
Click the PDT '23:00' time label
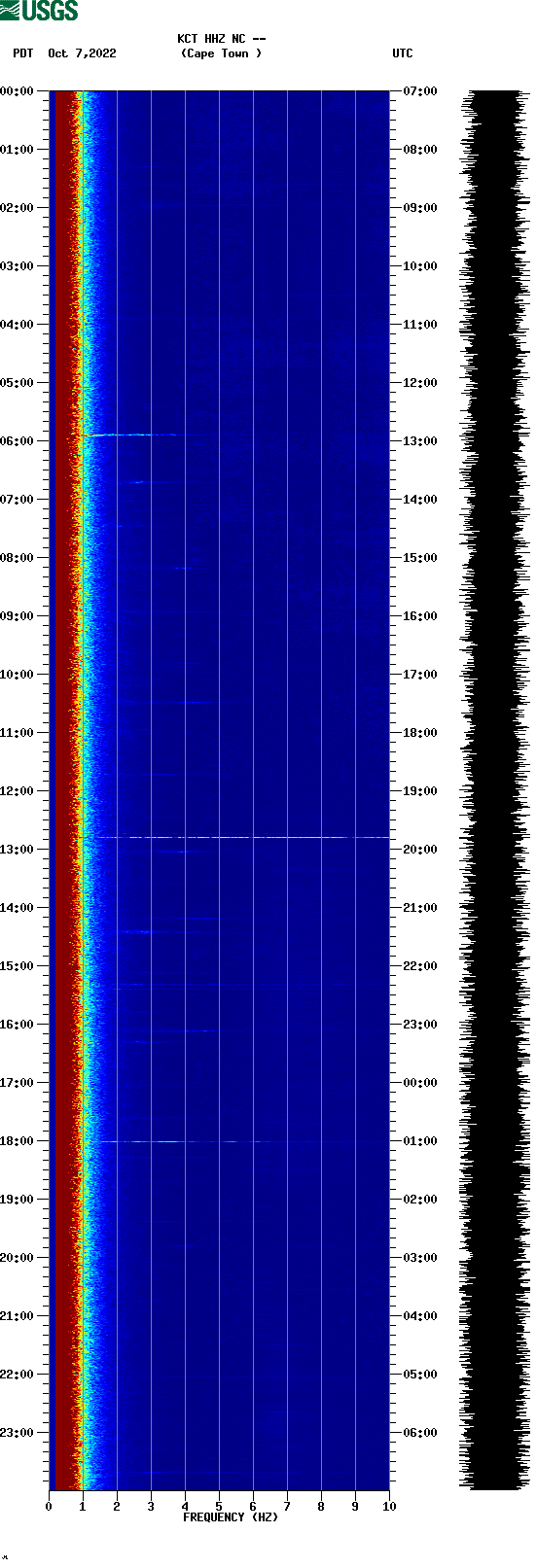point(18,1433)
